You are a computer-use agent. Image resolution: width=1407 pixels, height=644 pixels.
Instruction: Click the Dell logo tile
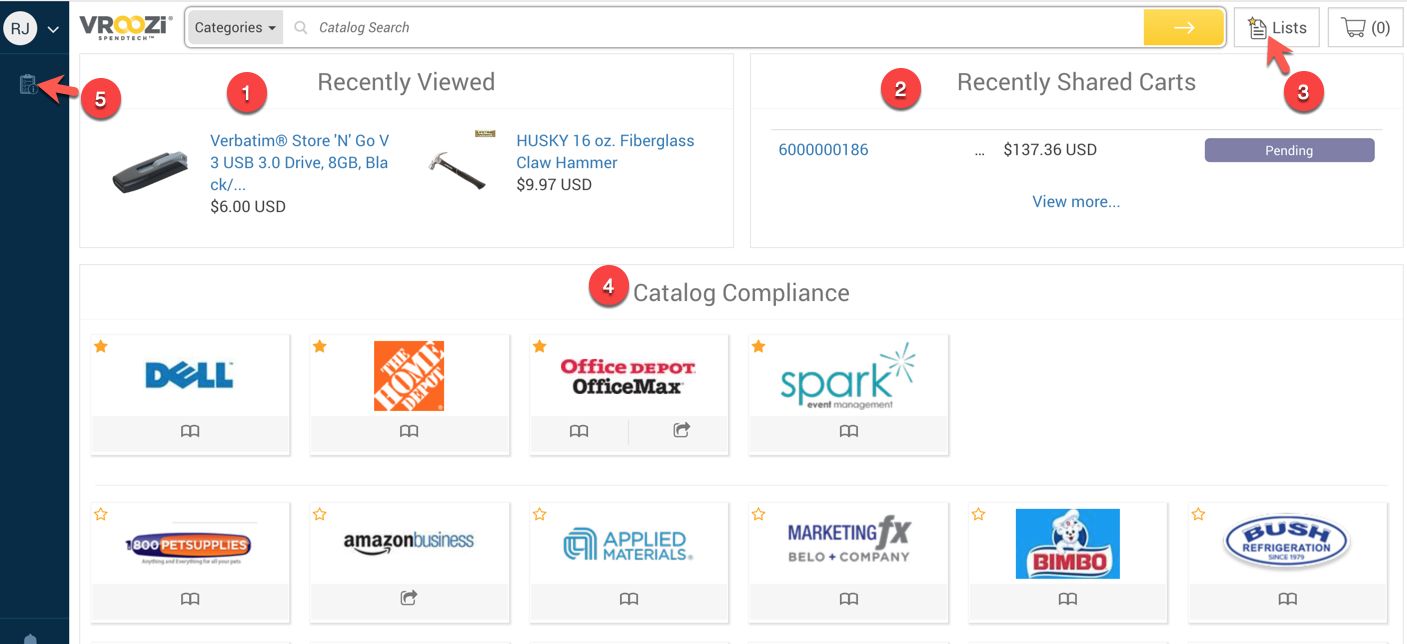click(x=190, y=375)
